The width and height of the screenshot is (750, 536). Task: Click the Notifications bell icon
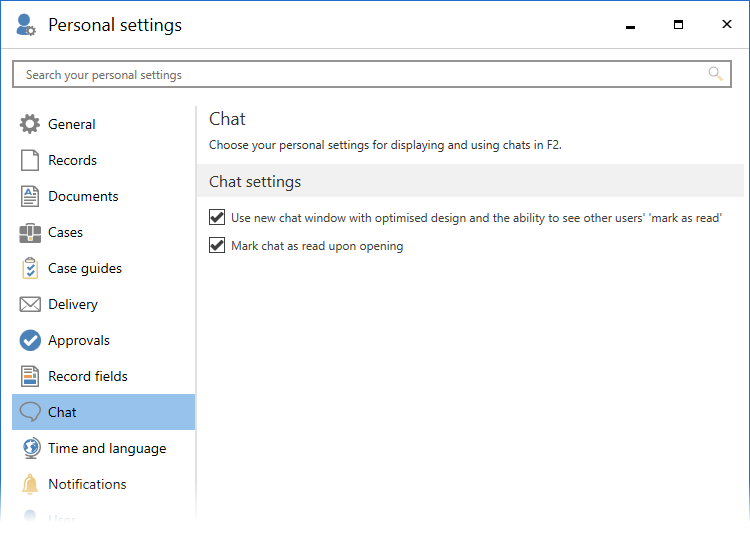pyautogui.click(x=30, y=484)
